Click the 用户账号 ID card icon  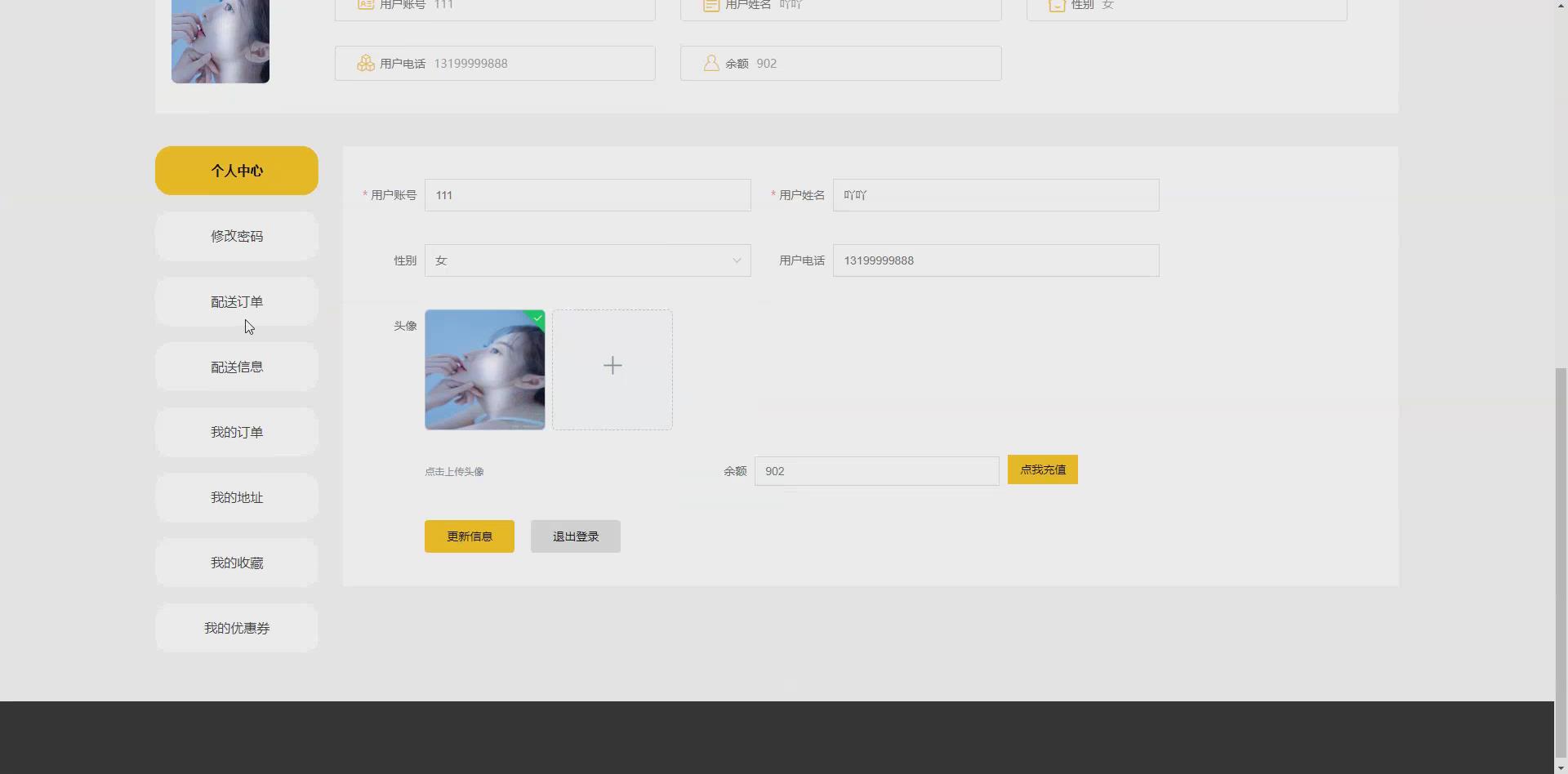[x=365, y=5]
